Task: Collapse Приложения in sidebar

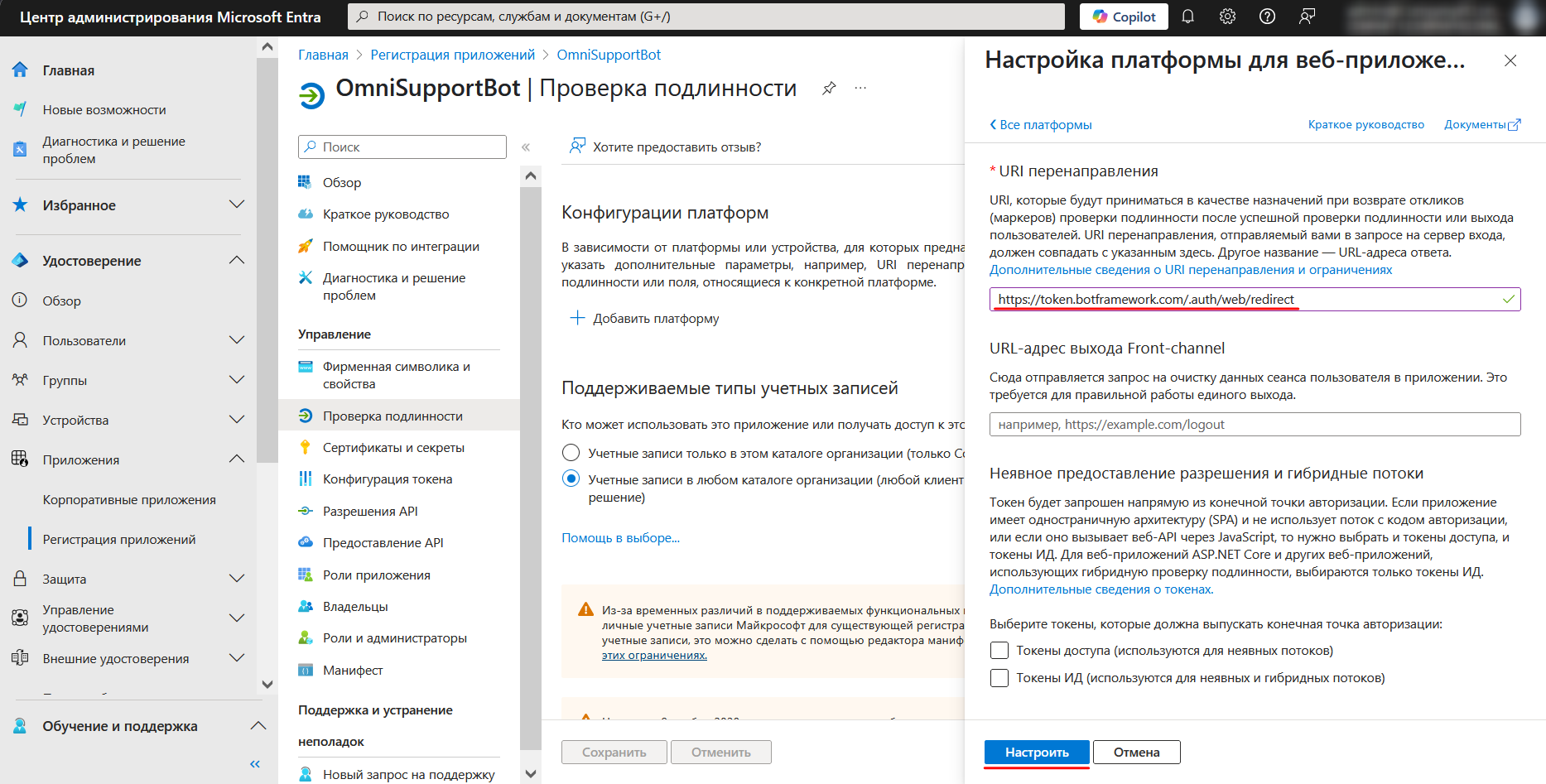Action: (237, 459)
